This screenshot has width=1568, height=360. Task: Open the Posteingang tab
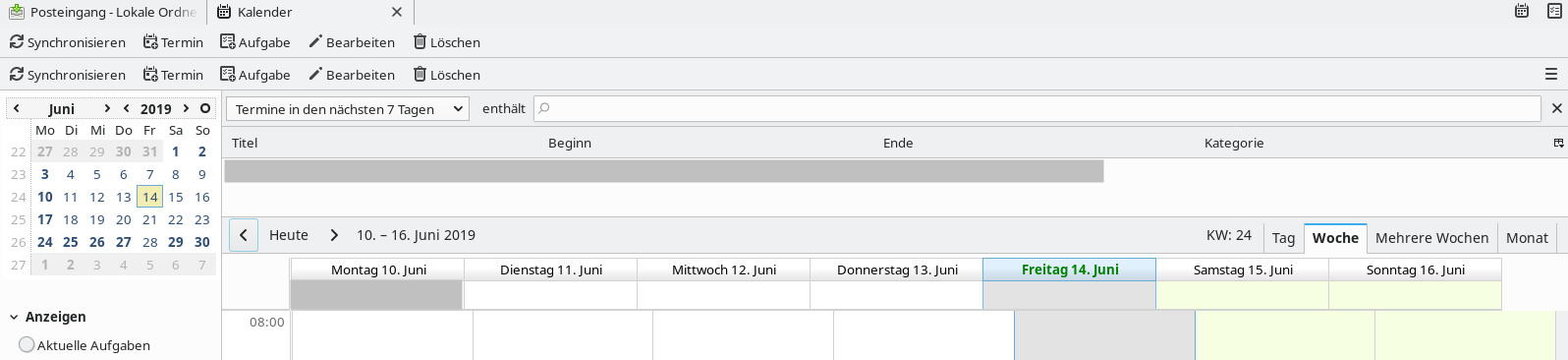tap(104, 12)
